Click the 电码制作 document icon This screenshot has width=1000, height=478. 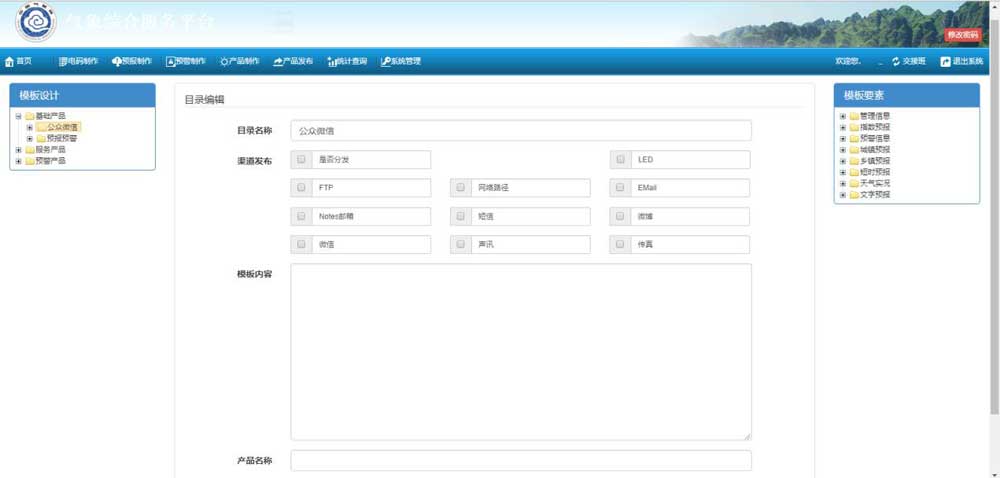[63, 62]
